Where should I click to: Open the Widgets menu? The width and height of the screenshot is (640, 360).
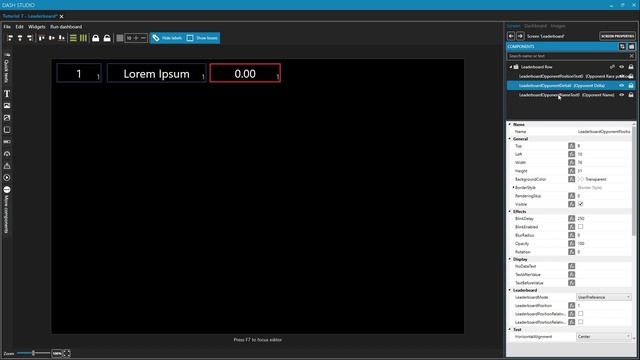(37, 27)
